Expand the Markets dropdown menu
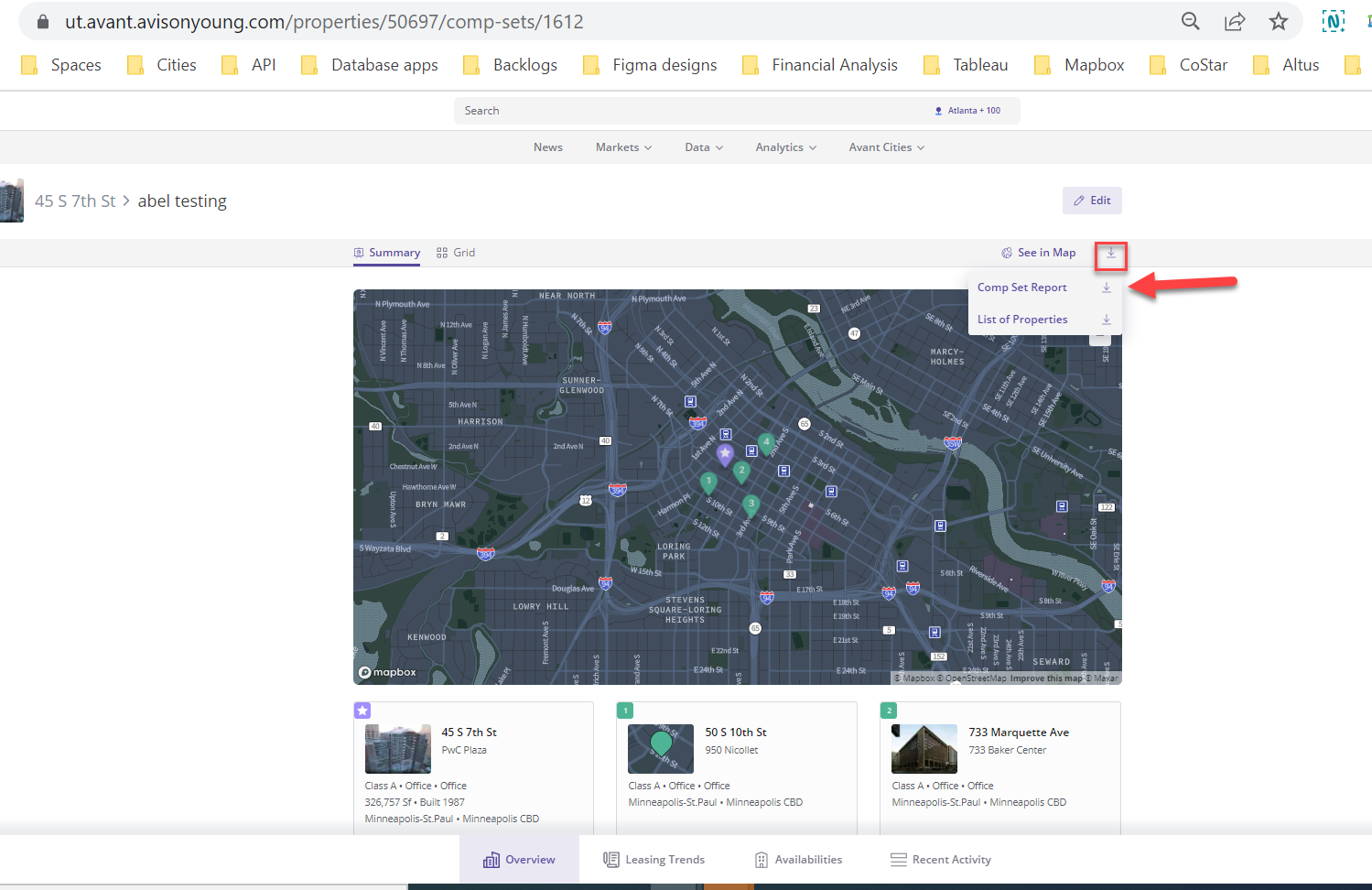Viewport: 1372px width, 890px height. coord(623,147)
